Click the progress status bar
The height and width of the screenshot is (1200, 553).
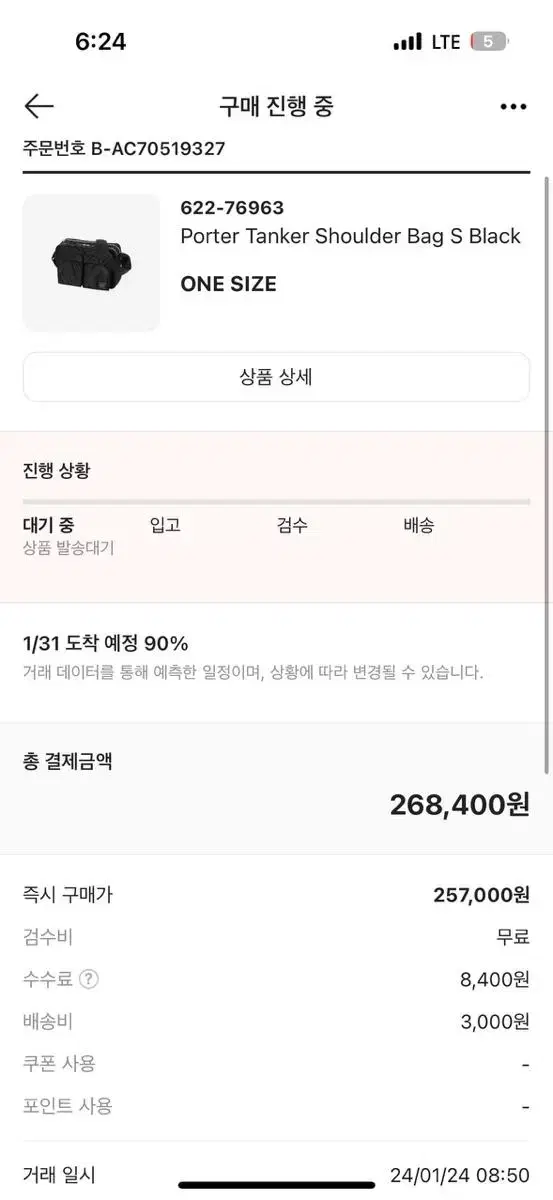click(276, 501)
